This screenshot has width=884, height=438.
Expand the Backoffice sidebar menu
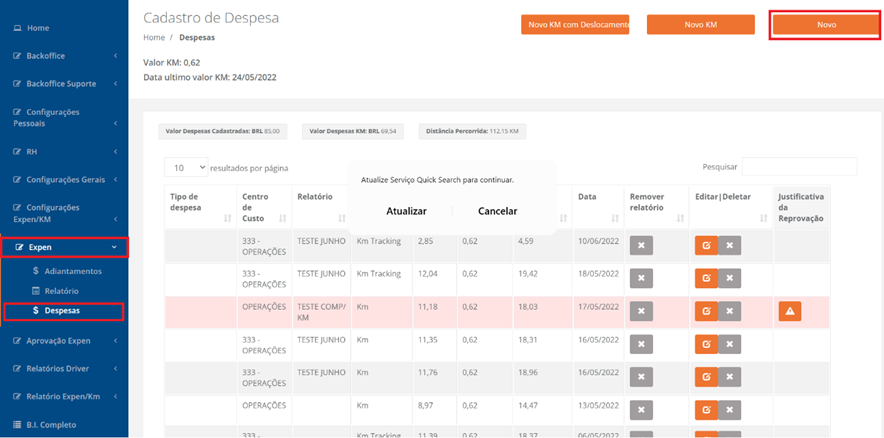64,56
